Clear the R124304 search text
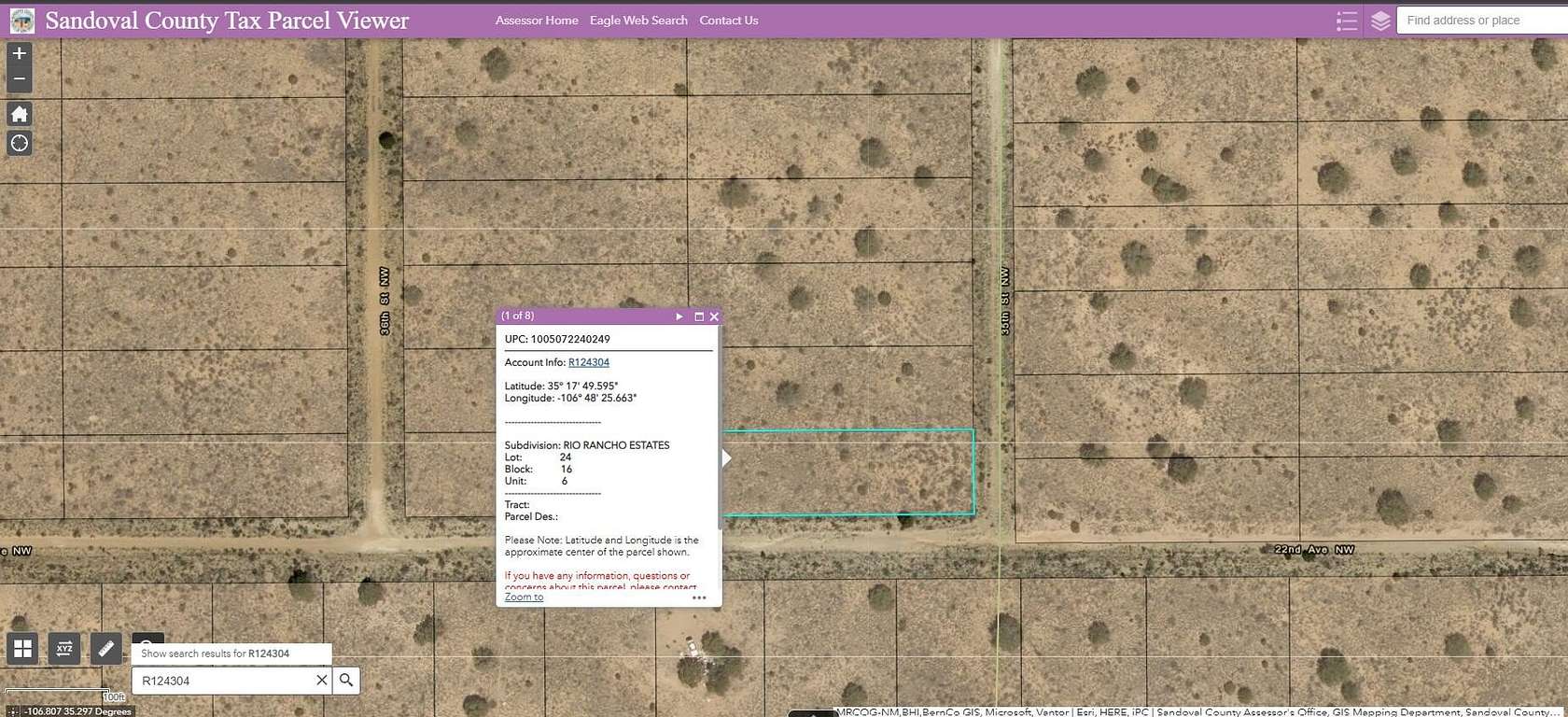The image size is (1568, 717). click(321, 681)
